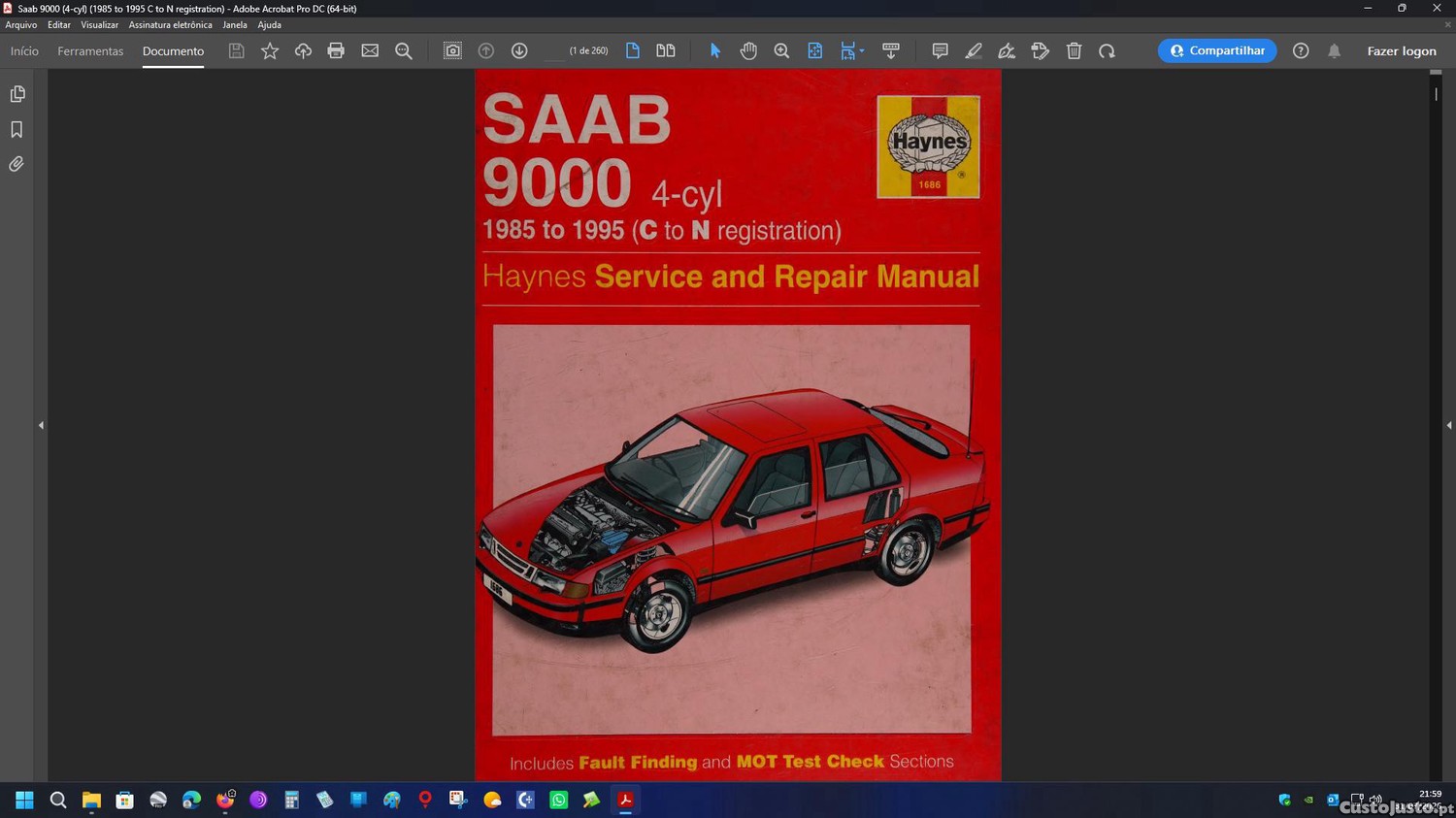Click the Print icon
The width and height of the screenshot is (1456, 818).
336,50
